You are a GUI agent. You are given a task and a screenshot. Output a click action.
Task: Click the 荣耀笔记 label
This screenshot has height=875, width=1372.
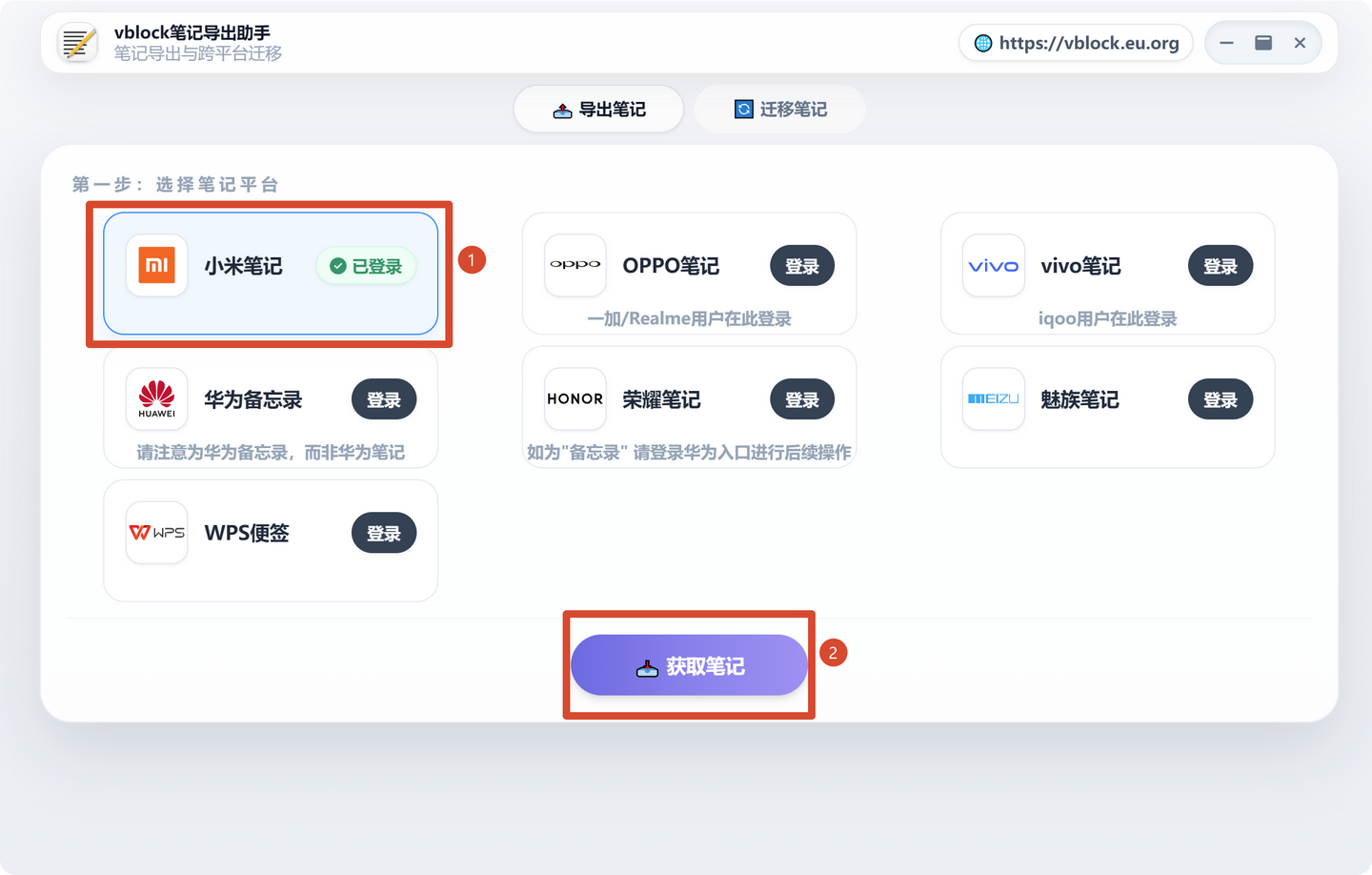[x=661, y=399]
